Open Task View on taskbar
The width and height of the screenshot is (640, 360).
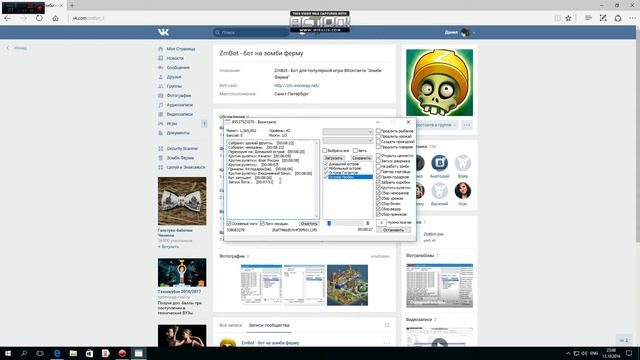[x=40, y=353]
